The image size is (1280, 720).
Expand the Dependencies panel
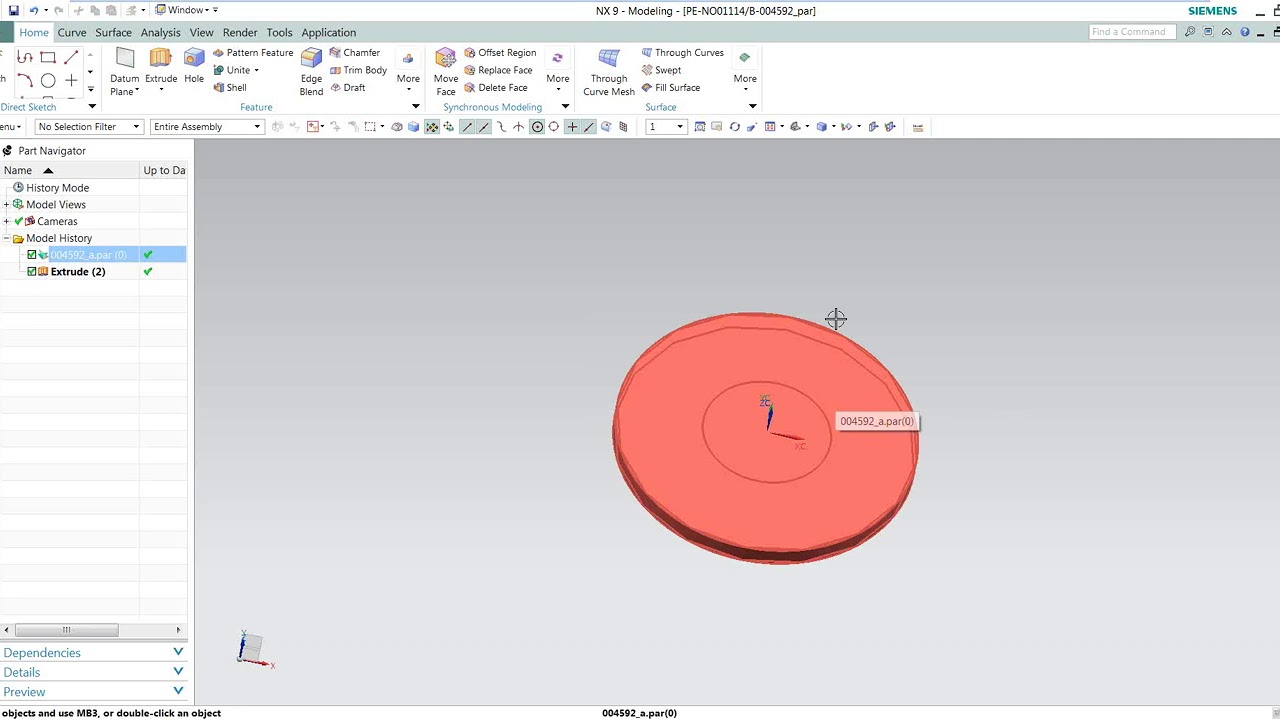tap(93, 653)
